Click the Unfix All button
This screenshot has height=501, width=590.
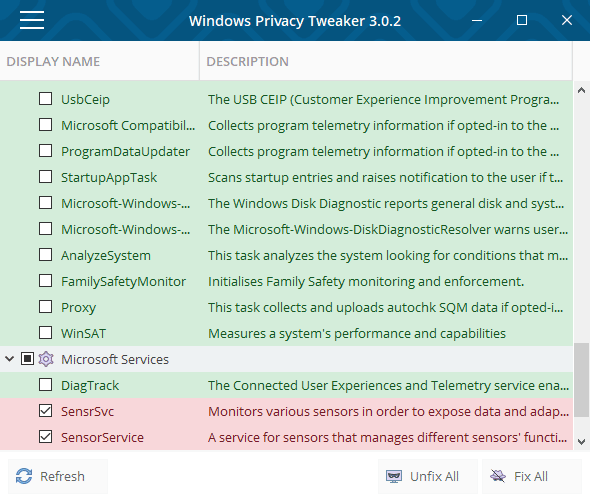click(x=428, y=476)
